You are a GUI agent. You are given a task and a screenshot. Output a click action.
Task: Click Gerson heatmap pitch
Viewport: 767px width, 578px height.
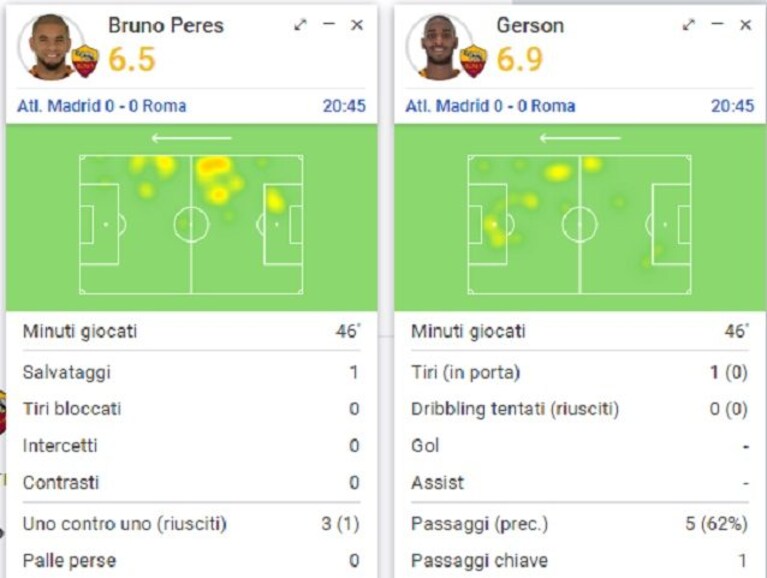[x=580, y=224]
